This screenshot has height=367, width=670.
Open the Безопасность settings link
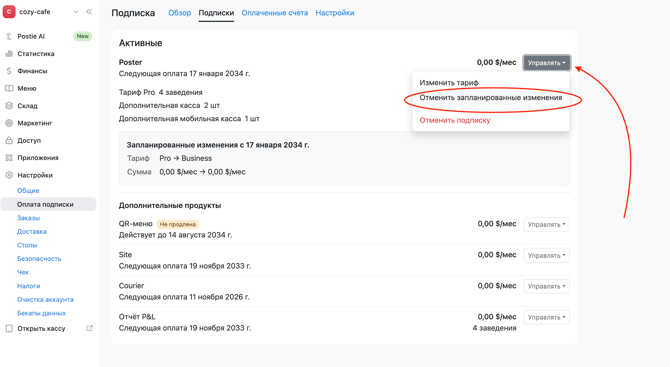point(39,259)
